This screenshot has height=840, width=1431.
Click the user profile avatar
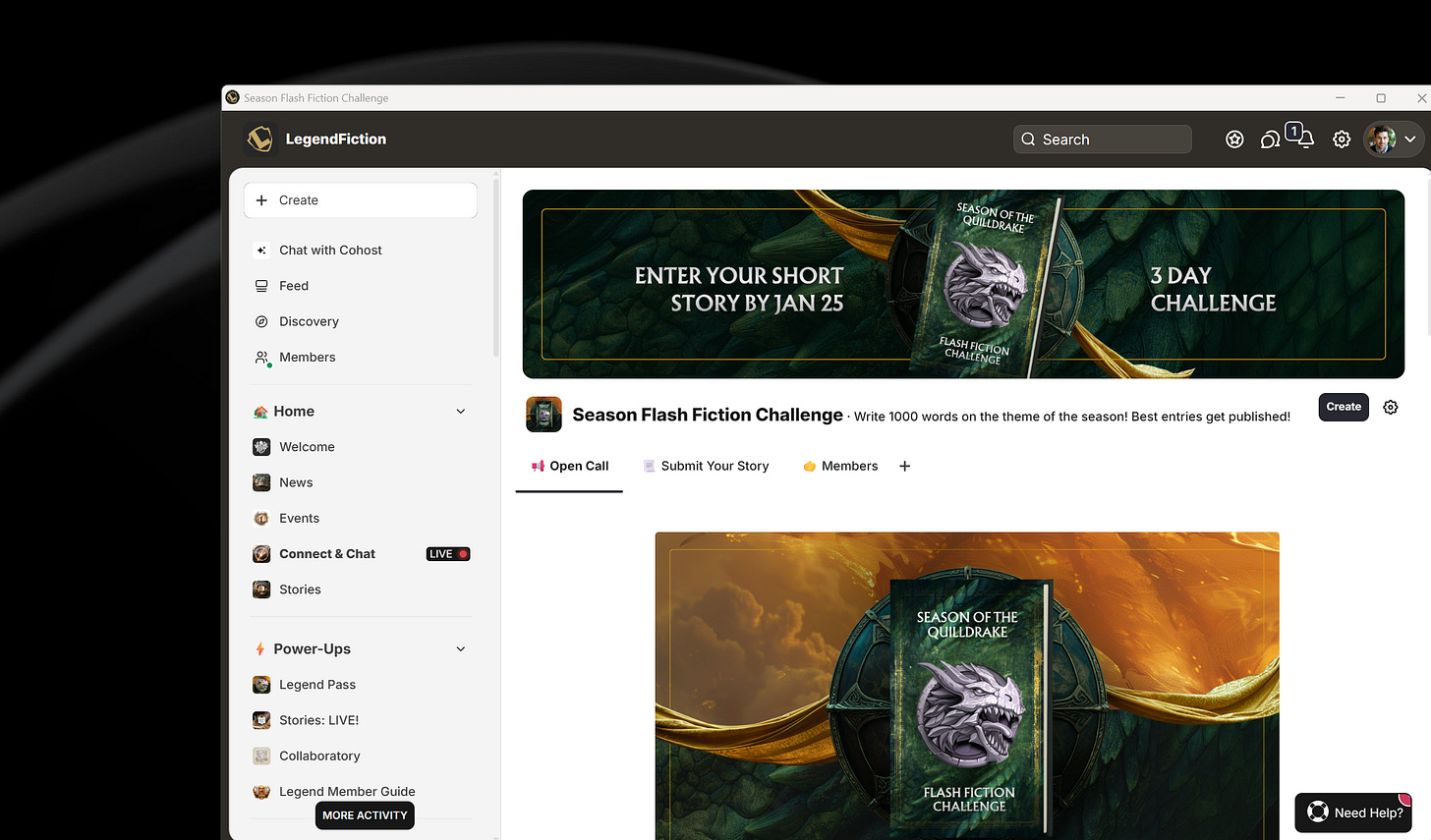click(x=1381, y=140)
